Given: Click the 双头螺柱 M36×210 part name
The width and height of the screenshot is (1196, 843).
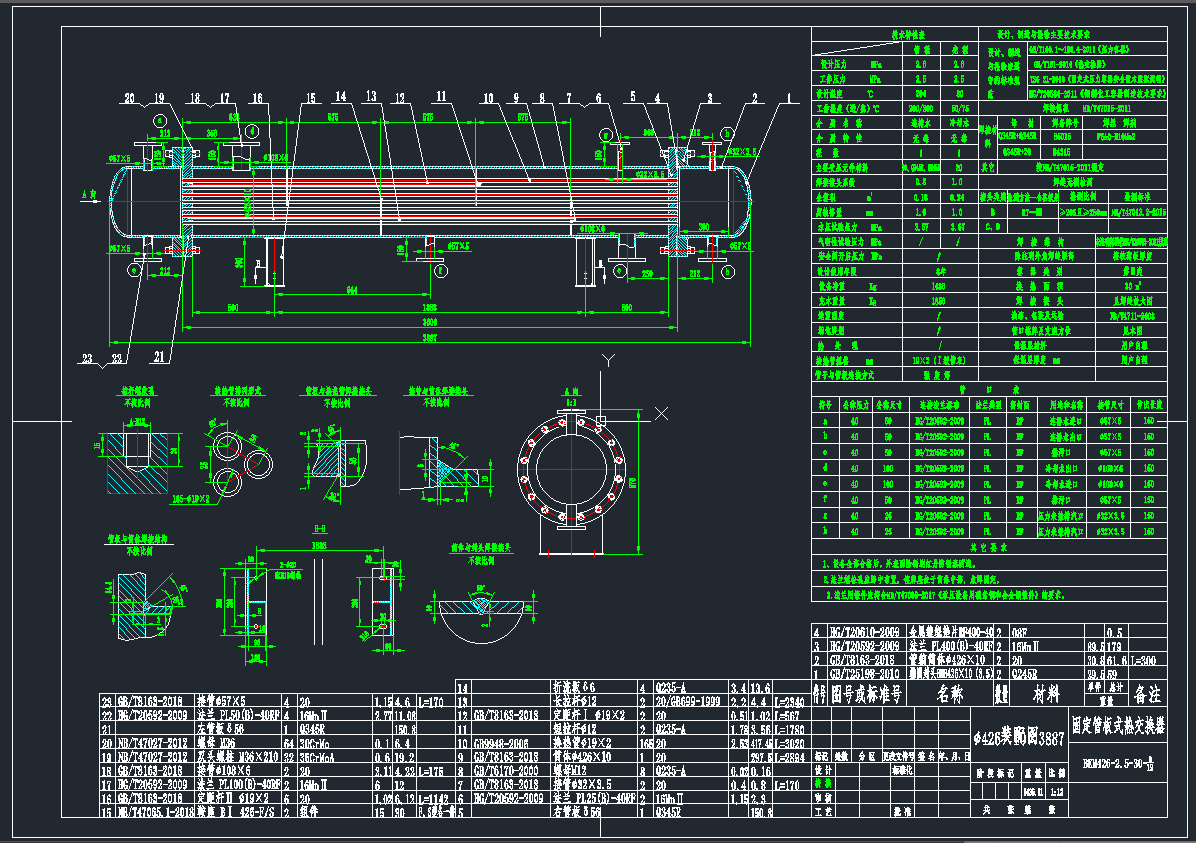Looking at the screenshot, I should pos(239,758).
